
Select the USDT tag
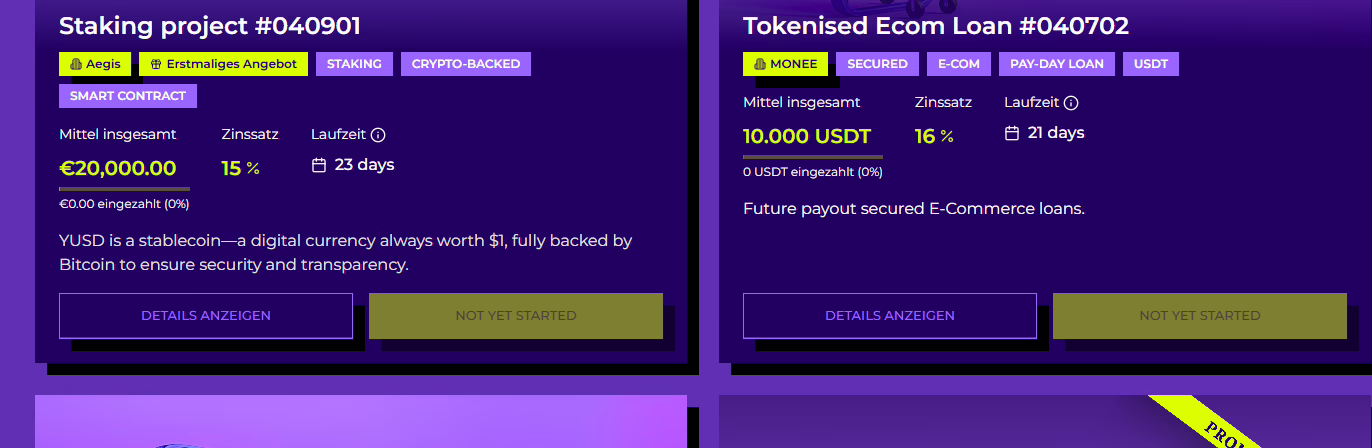[x=1151, y=64]
